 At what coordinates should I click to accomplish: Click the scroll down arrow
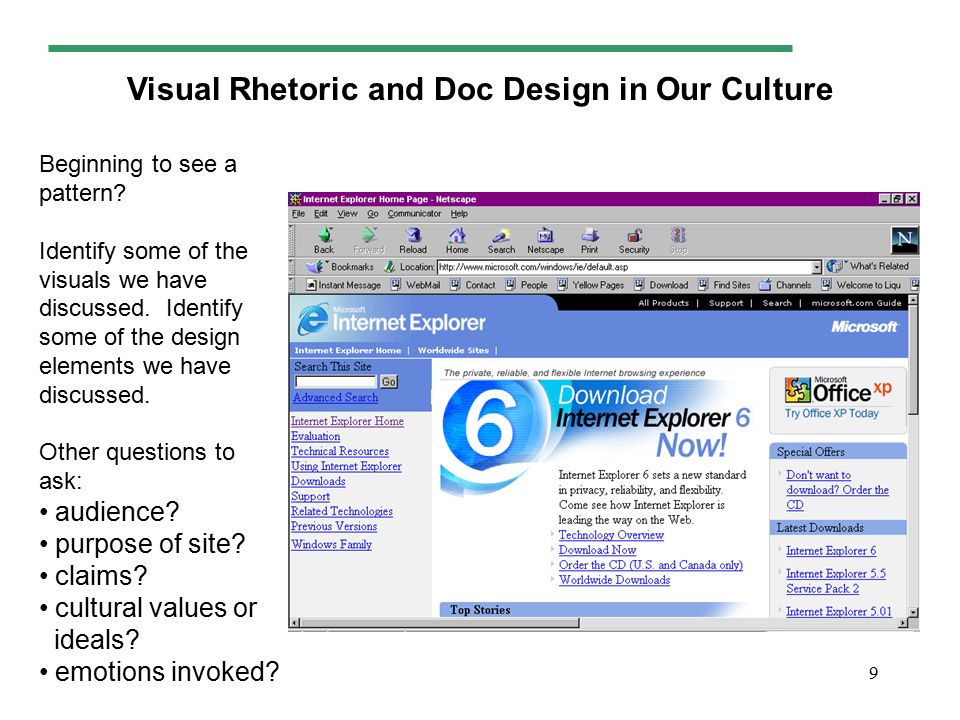click(x=913, y=612)
